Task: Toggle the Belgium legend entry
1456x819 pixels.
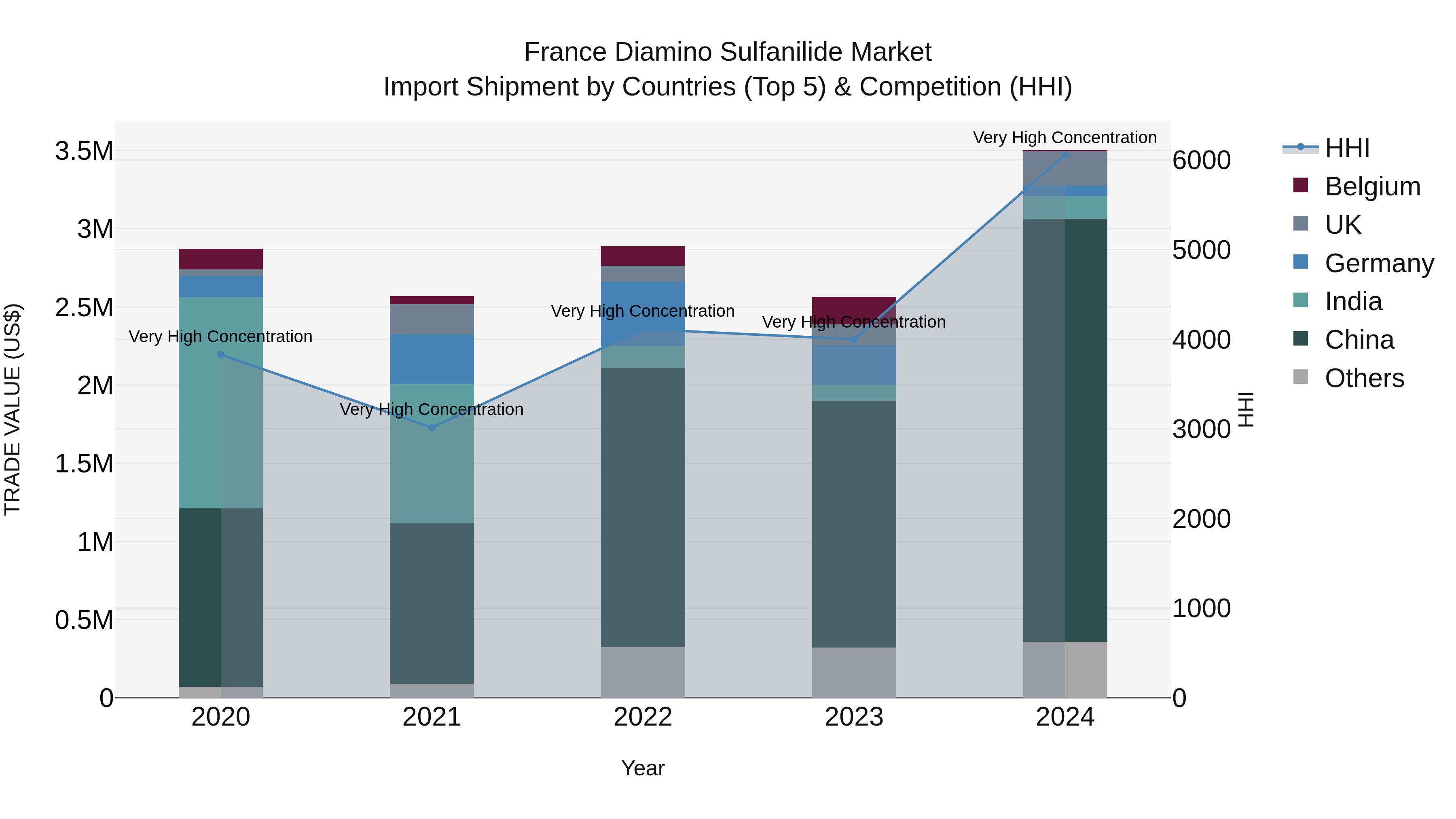Action: point(1357,186)
